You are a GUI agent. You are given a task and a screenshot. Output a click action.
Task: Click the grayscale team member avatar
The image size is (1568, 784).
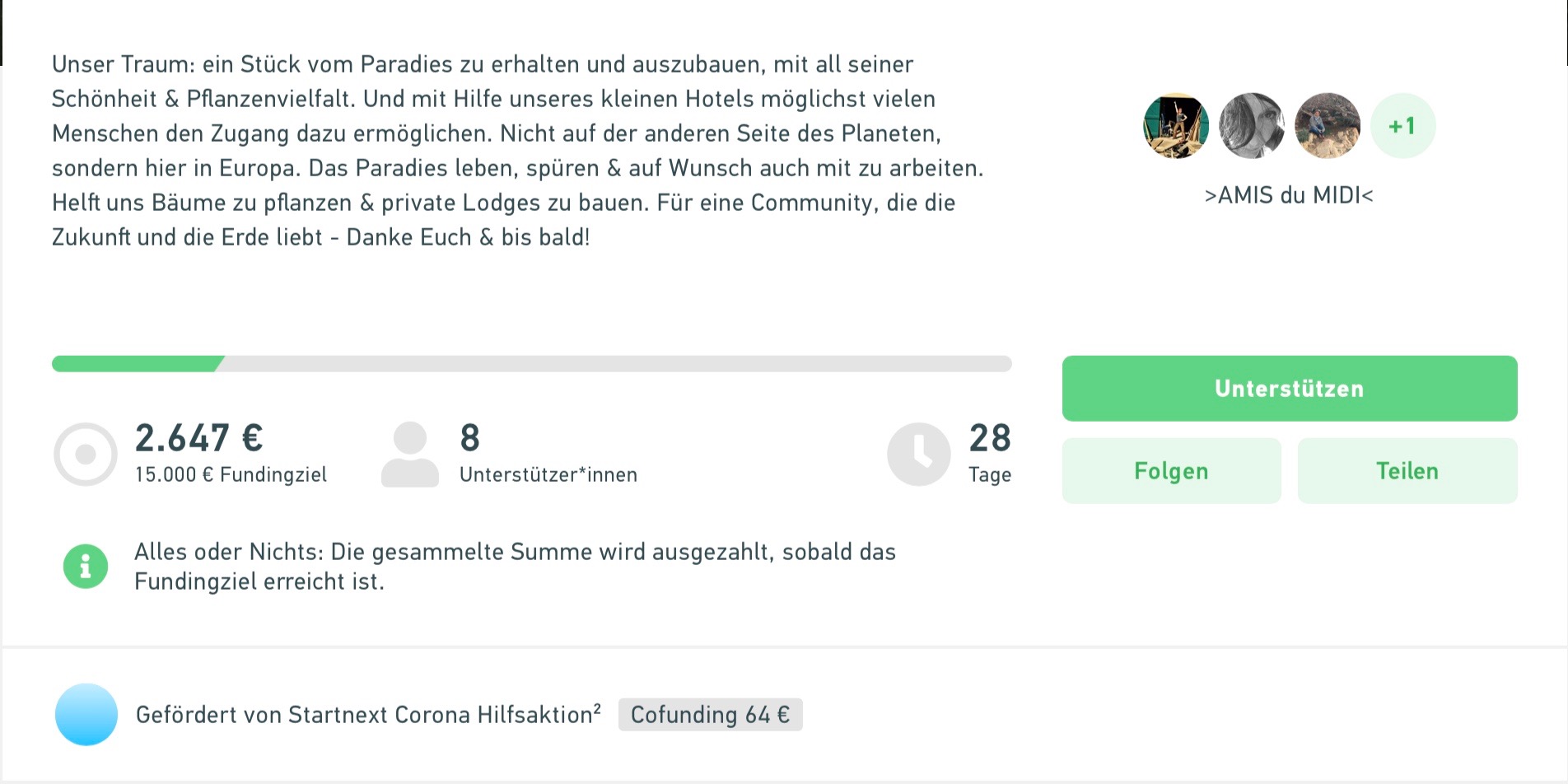(1252, 126)
